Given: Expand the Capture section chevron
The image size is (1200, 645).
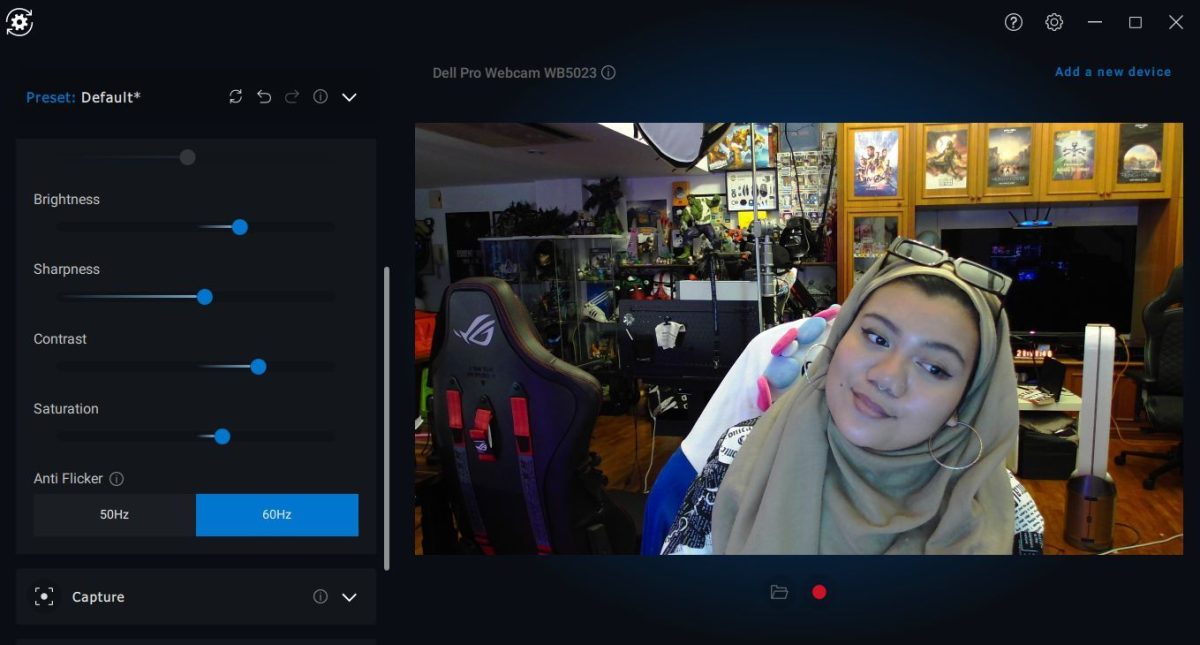Looking at the screenshot, I should (349, 597).
